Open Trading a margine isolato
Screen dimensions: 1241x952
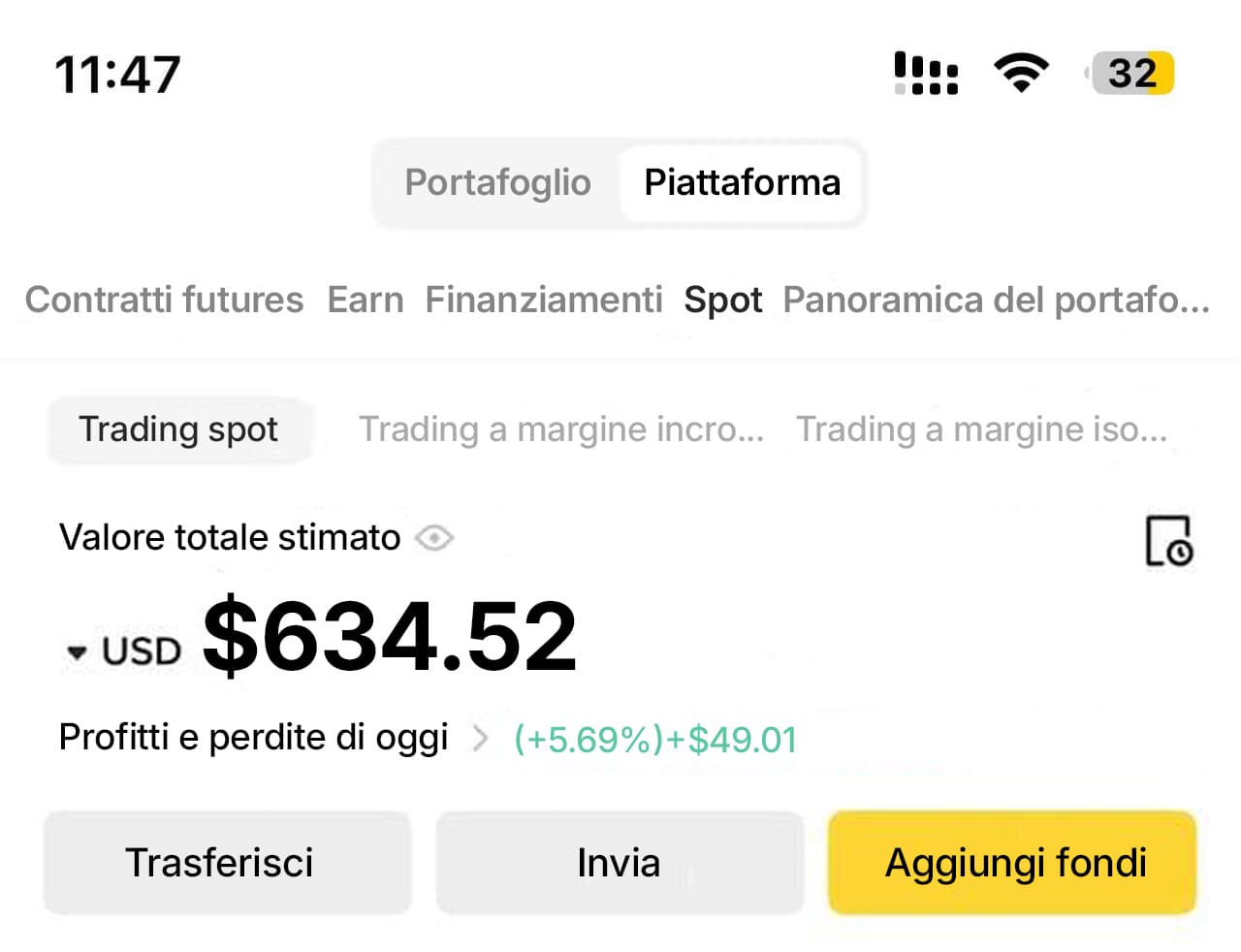(x=982, y=429)
